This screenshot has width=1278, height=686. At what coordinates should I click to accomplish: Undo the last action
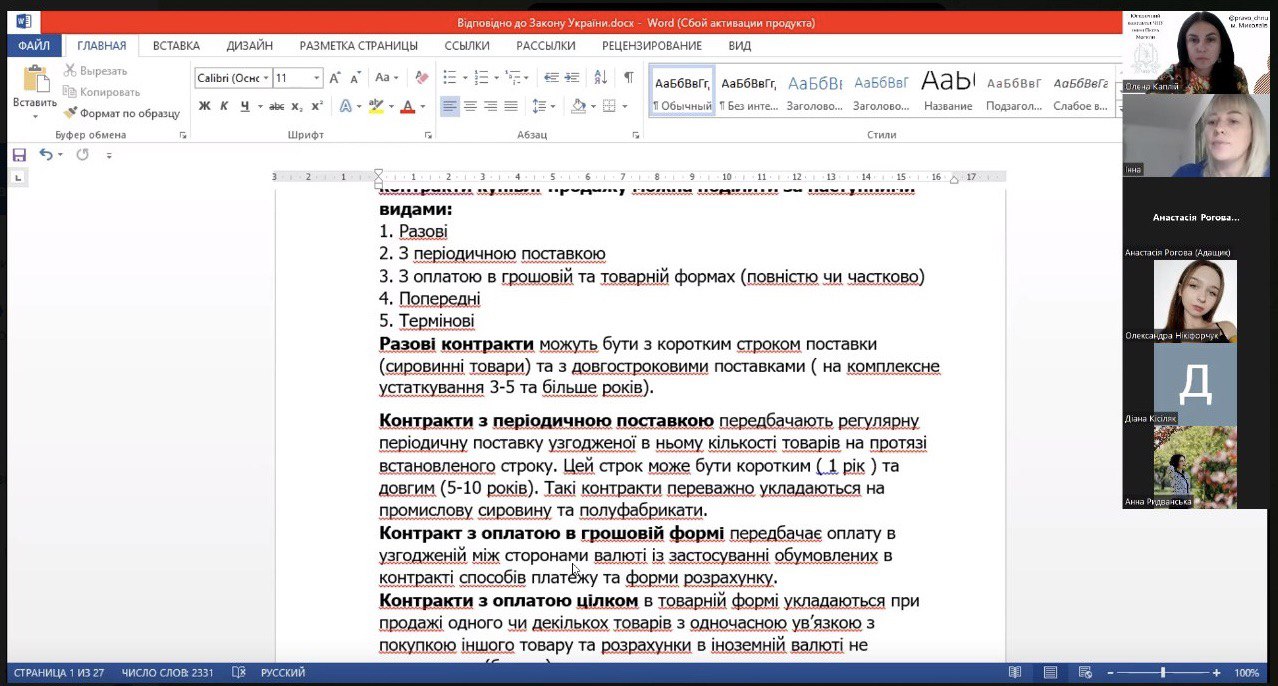click(46, 155)
